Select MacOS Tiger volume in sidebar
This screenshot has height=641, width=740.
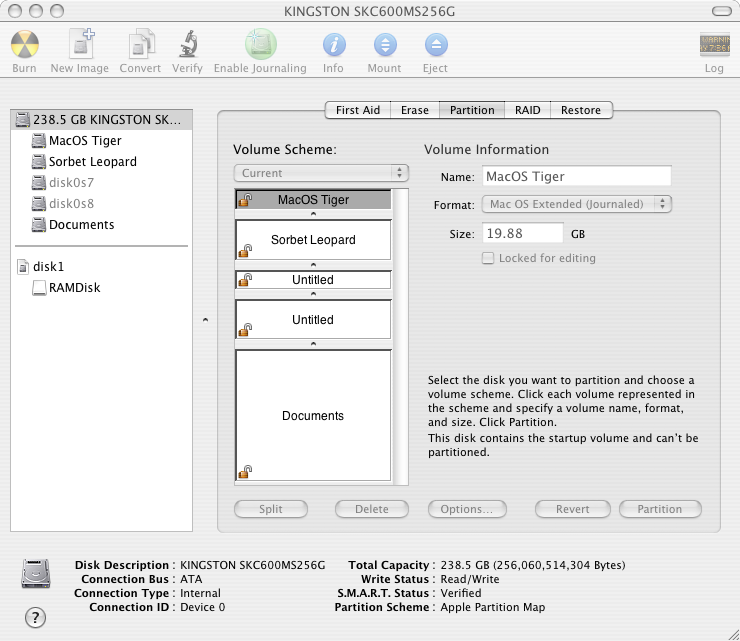pos(101,141)
